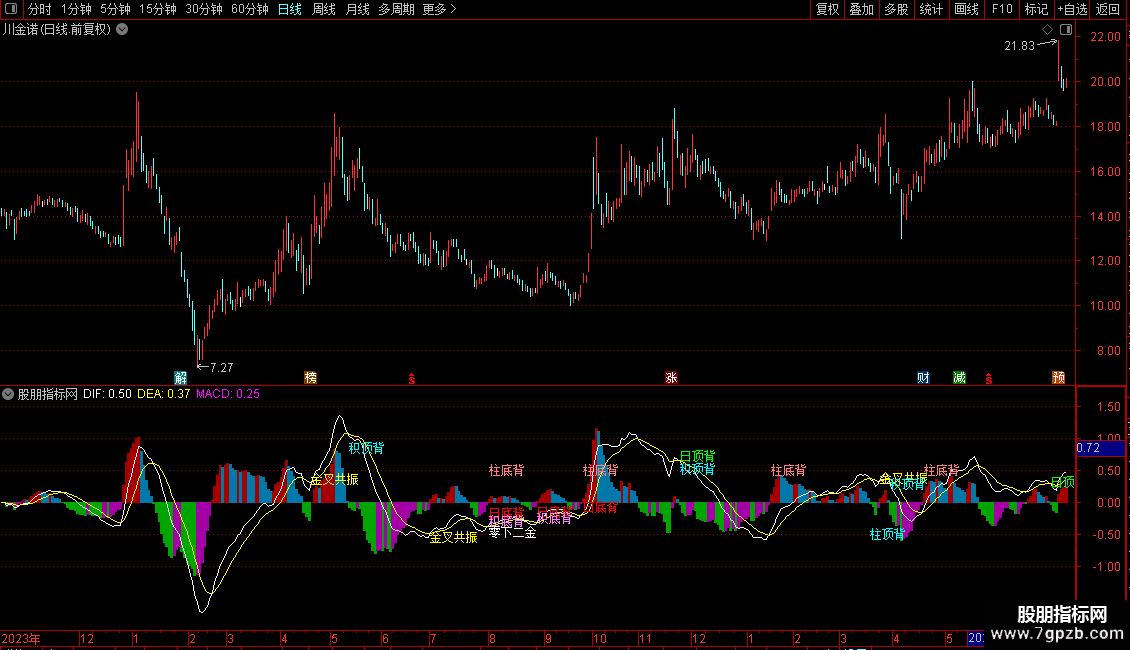Click the 股朋指标网 indicator name

tap(48, 394)
